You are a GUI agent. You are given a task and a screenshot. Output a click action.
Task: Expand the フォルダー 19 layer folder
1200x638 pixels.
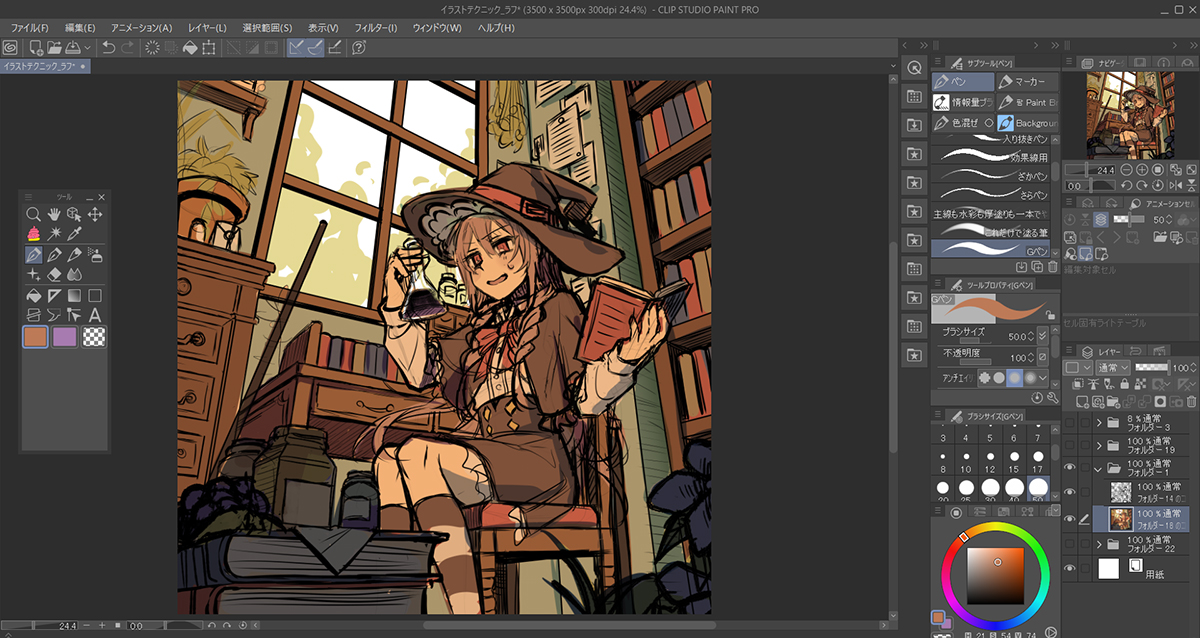click(x=1100, y=445)
